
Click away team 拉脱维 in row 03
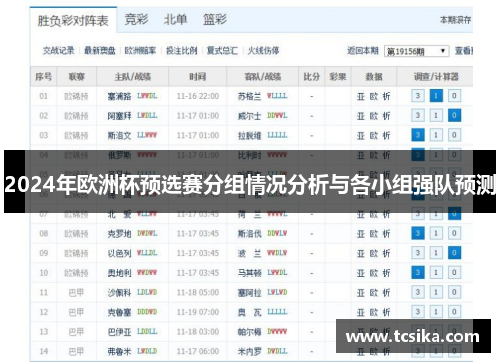(249, 136)
